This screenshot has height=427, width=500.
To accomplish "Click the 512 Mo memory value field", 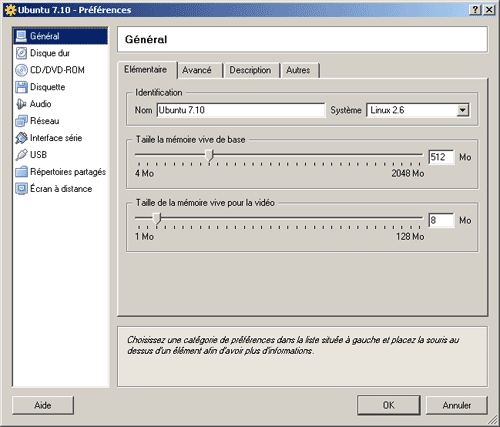I will 442,157.
